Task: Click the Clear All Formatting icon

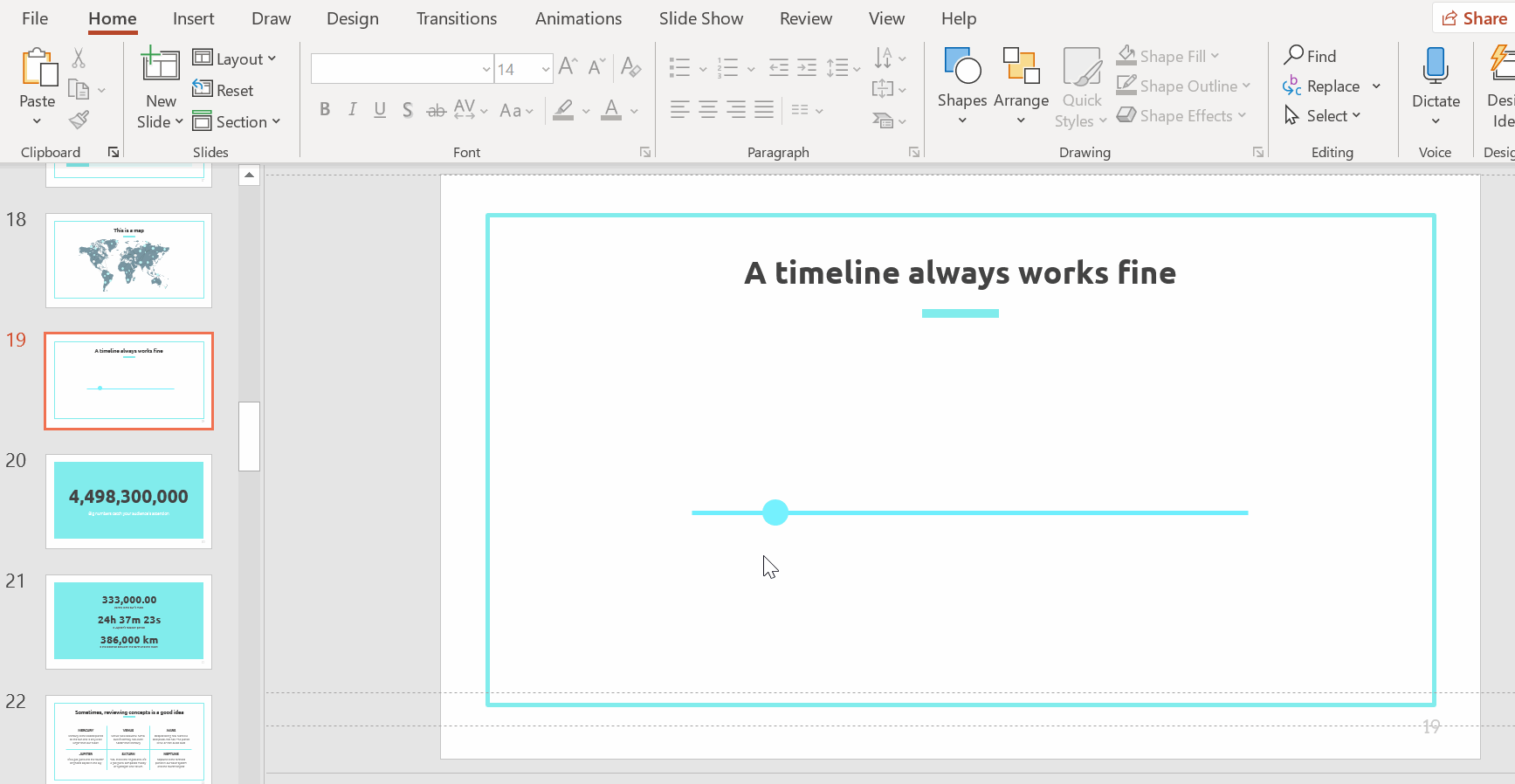Action: [x=630, y=67]
